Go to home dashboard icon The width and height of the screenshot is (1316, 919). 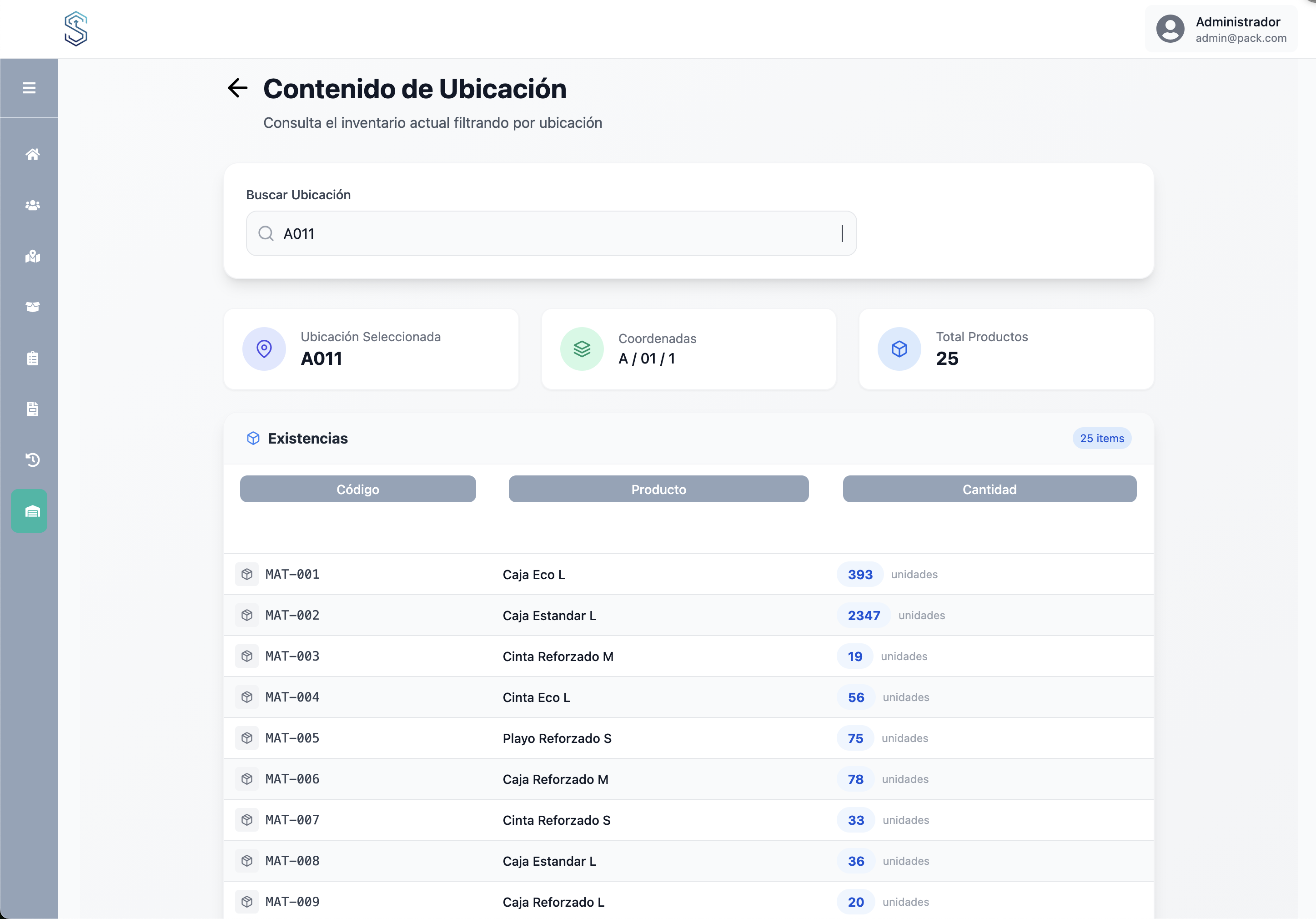point(33,154)
